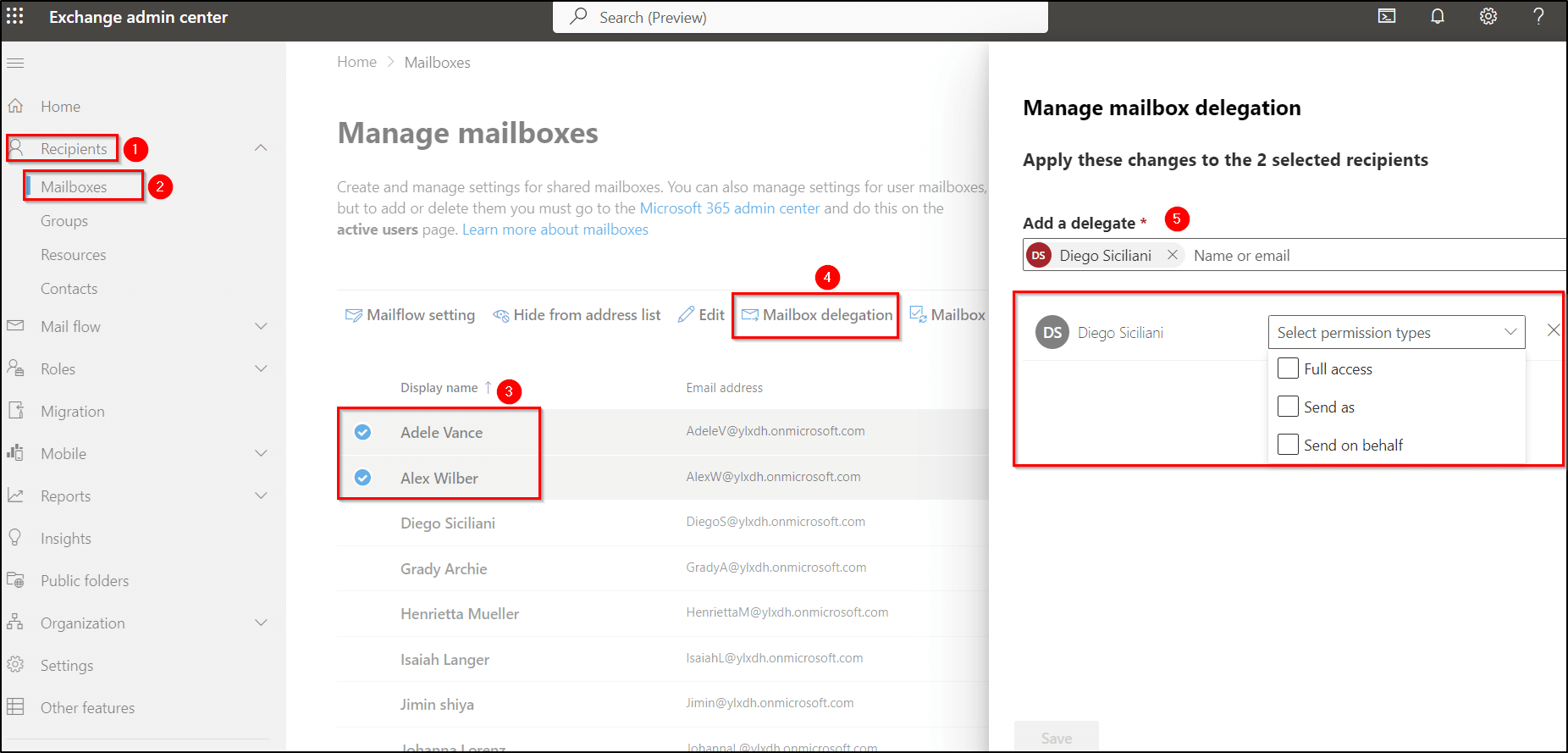1568x753 pixels.
Task: Follow Learn more about mailboxes link
Action: tap(555, 230)
